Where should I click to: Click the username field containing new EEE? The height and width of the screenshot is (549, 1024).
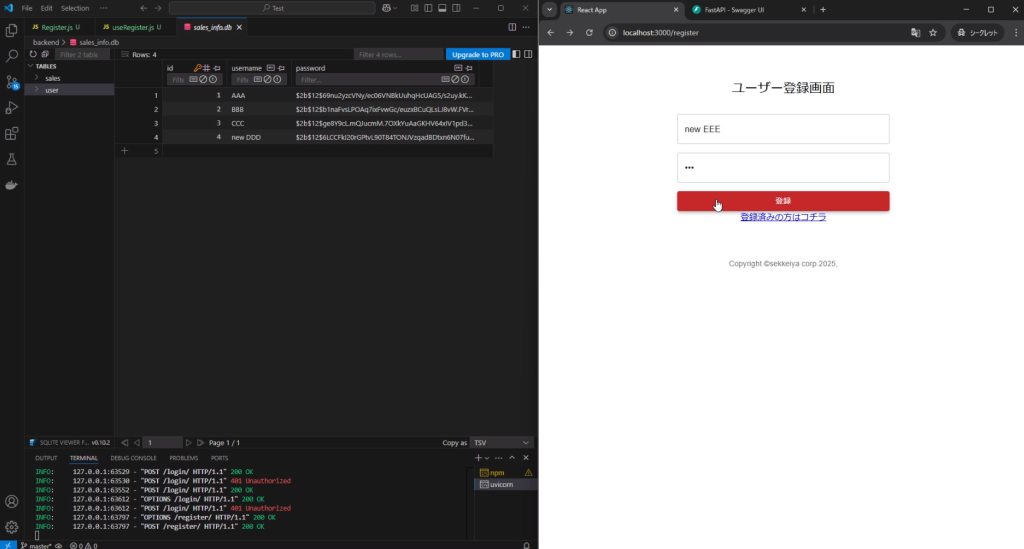pos(782,129)
